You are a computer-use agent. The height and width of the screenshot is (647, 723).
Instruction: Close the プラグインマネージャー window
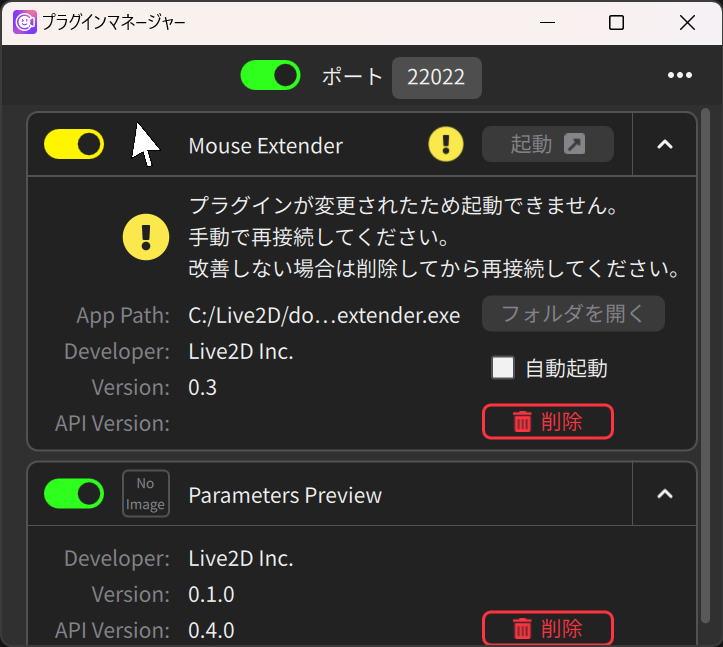coord(687,22)
